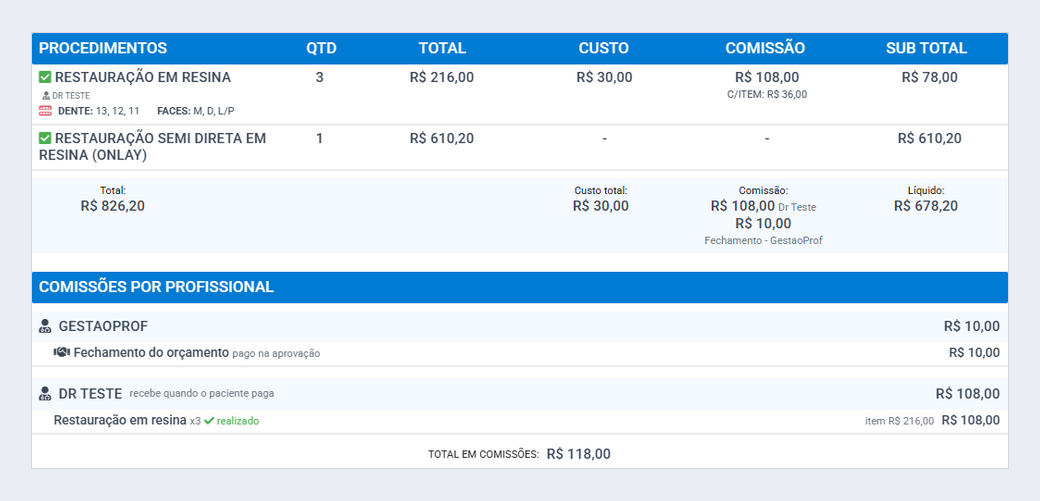Click the R$ 610,20 sub total of Onlay
This screenshot has width=1040, height=501.
point(929,139)
